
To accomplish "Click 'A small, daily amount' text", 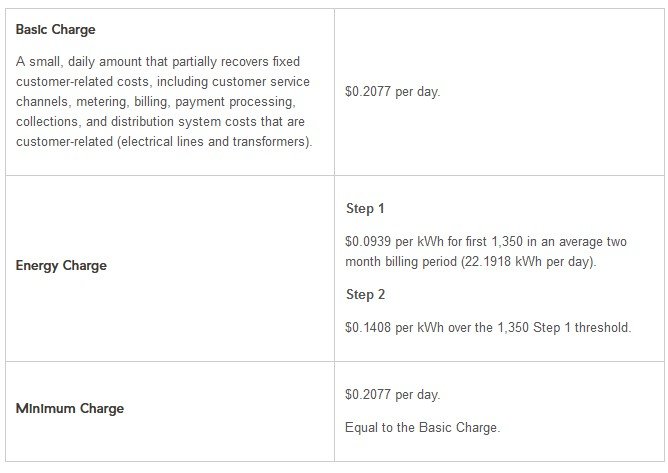I will (x=79, y=61).
